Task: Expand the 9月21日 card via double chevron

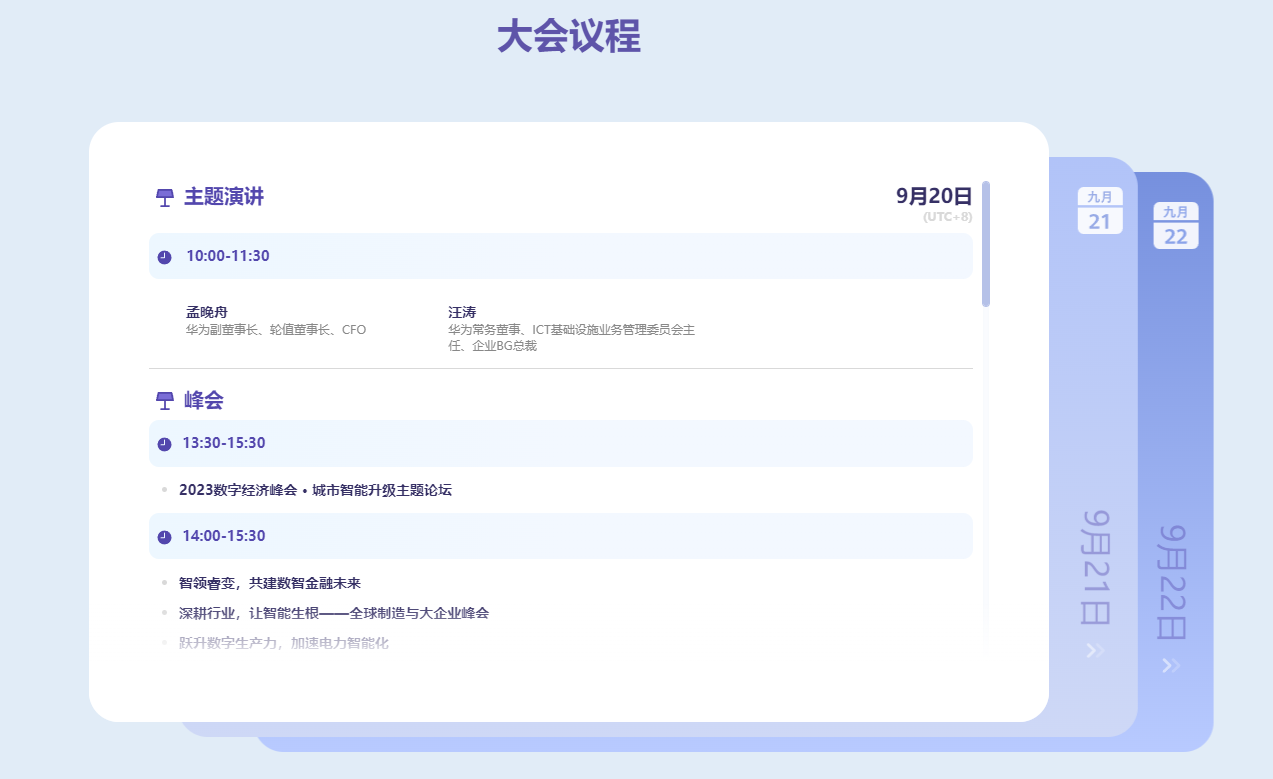Action: coord(1095,651)
